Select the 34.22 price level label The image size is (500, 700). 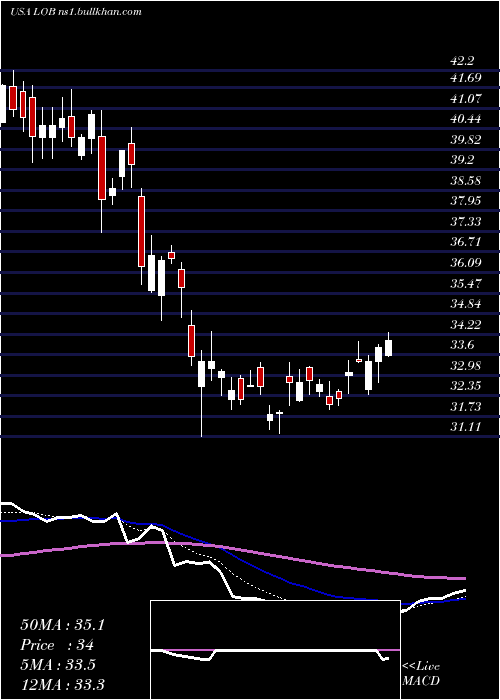466,325
